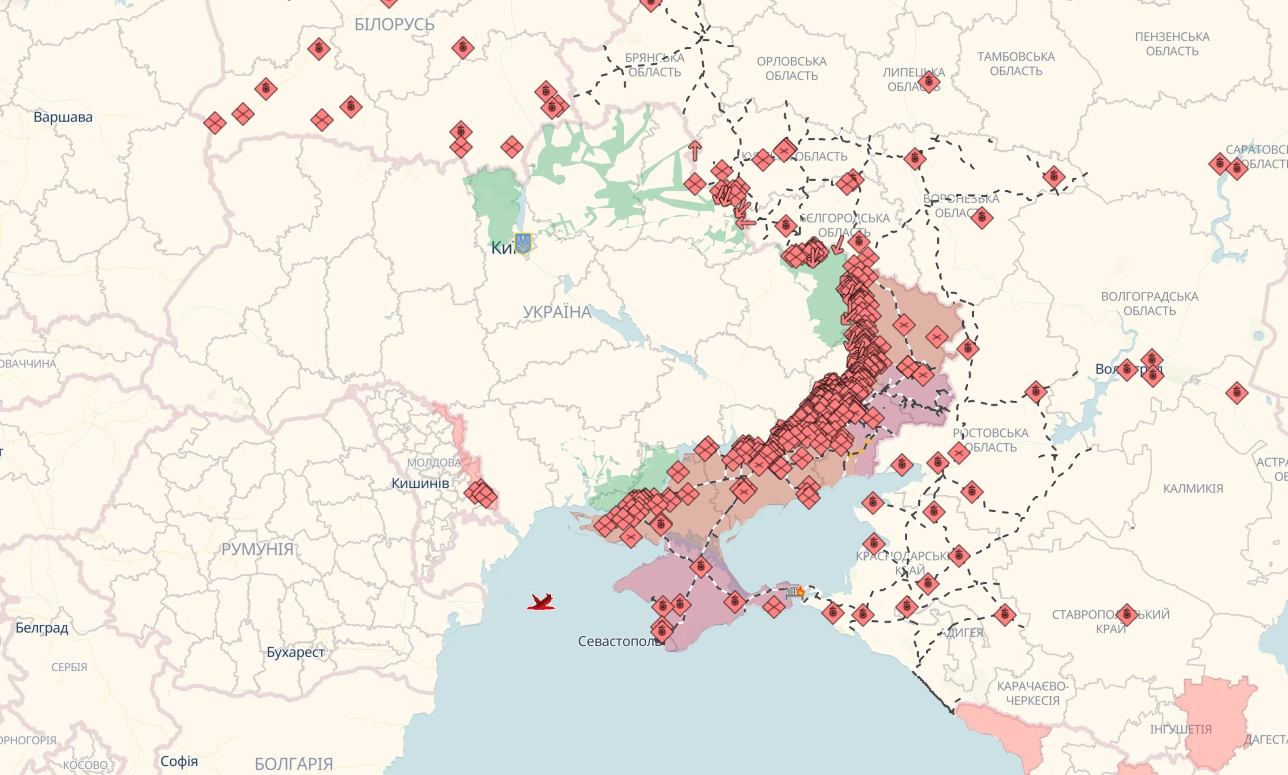Click the МОЛДОВА label

pos(434,462)
